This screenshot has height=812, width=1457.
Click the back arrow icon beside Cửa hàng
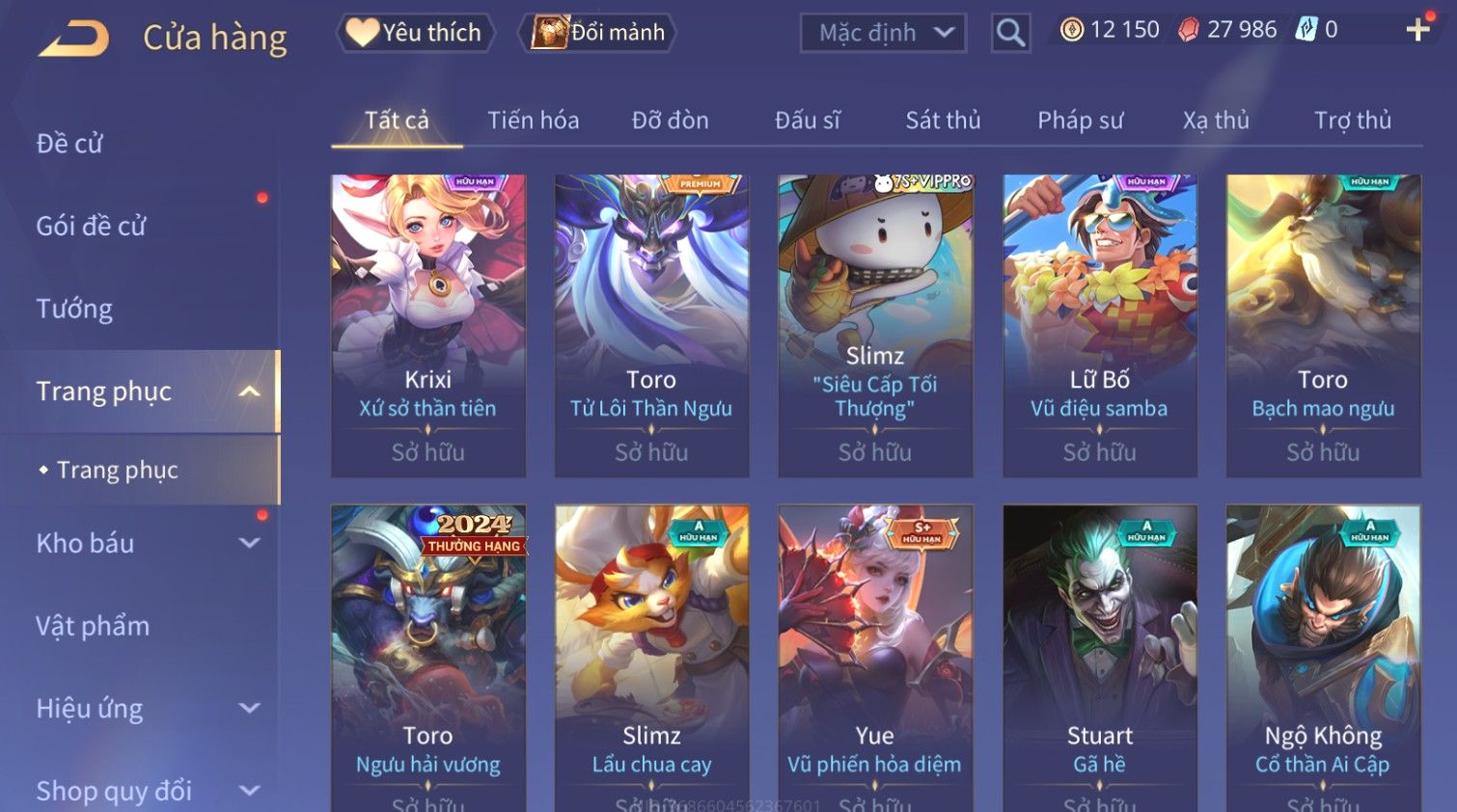click(73, 39)
